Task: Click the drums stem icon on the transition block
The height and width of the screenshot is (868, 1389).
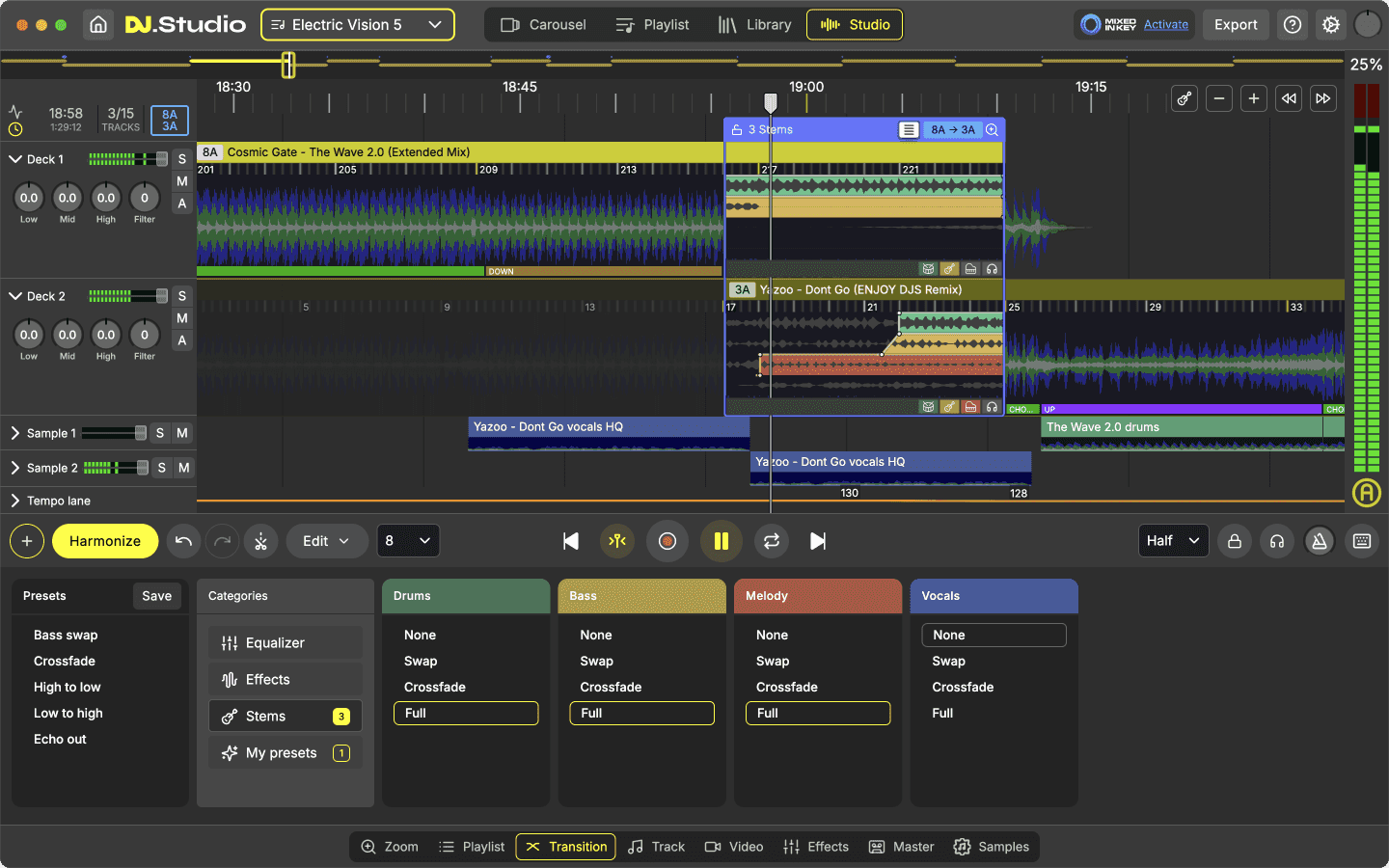Action: [x=928, y=406]
